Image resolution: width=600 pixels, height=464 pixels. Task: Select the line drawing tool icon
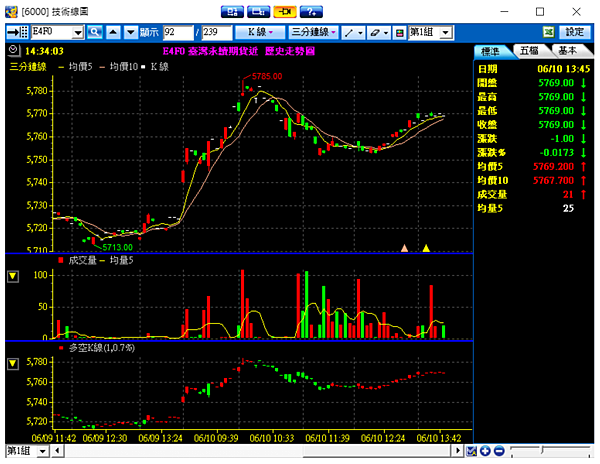[349, 33]
